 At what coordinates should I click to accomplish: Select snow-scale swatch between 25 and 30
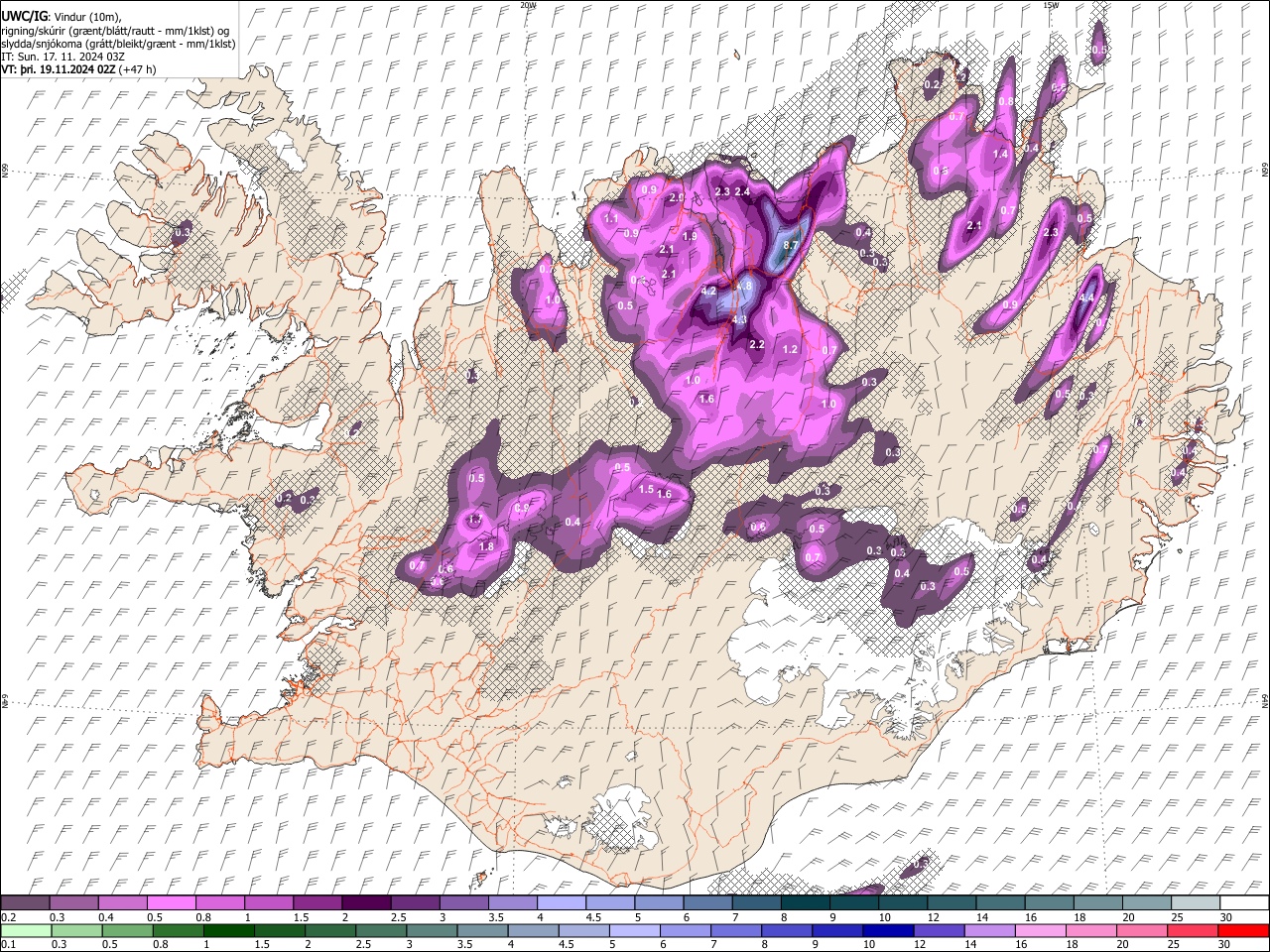[1196, 902]
